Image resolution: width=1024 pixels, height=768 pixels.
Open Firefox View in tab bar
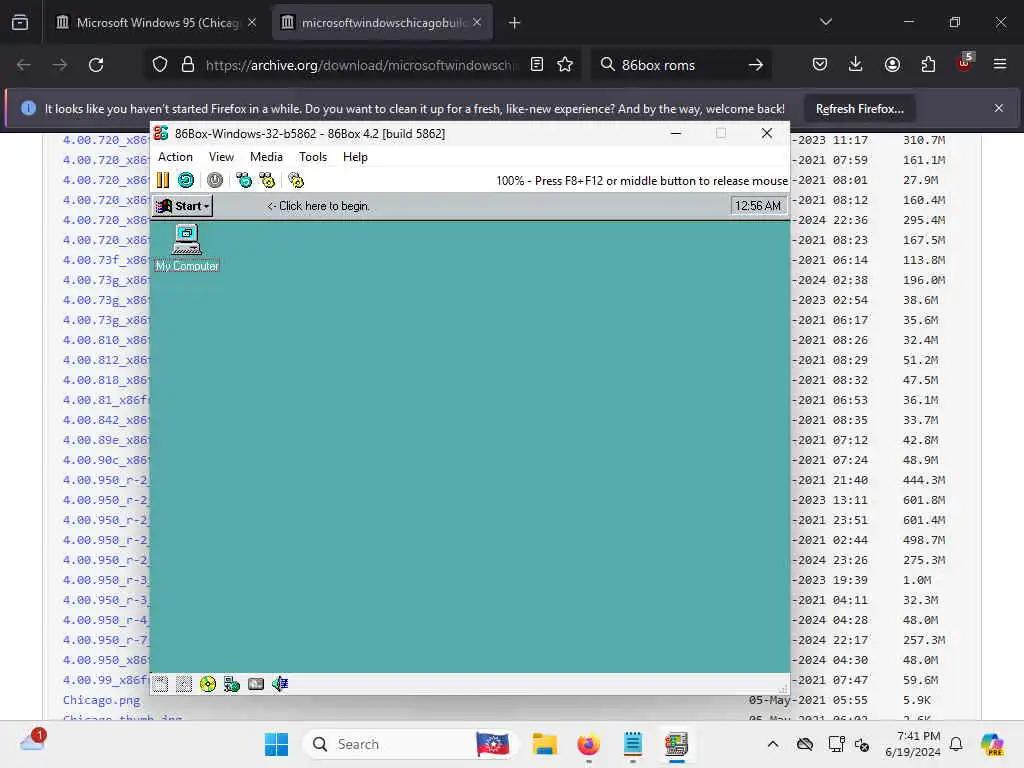tap(20, 22)
